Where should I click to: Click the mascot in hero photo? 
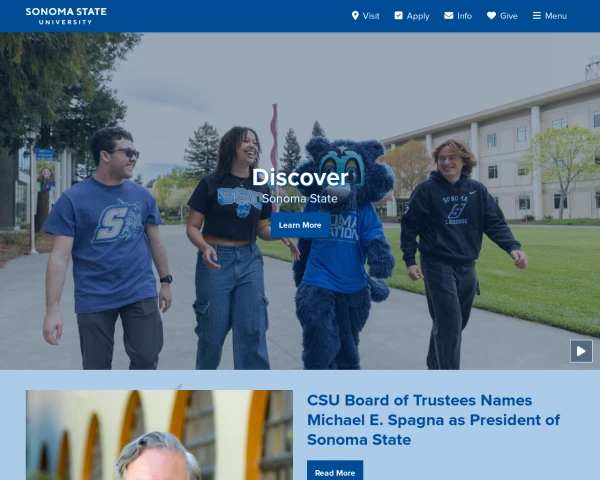click(x=342, y=254)
